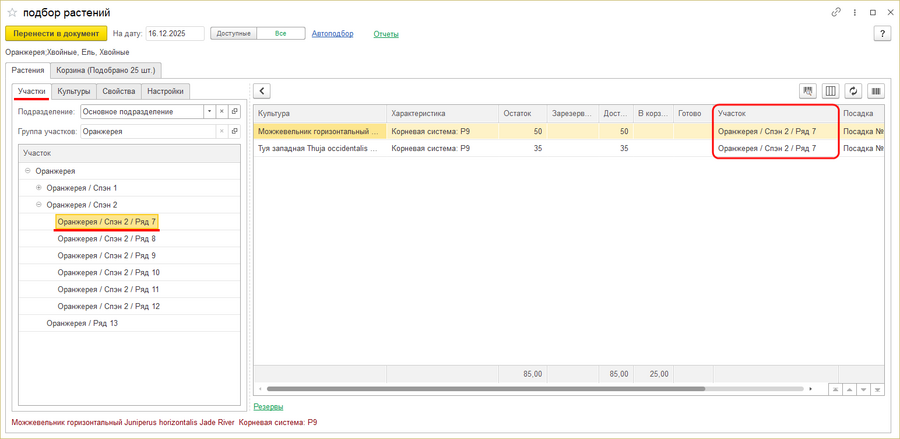The image size is (900, 439).
Task: Click the copy link icon in title bar
Action: [x=836, y=12]
